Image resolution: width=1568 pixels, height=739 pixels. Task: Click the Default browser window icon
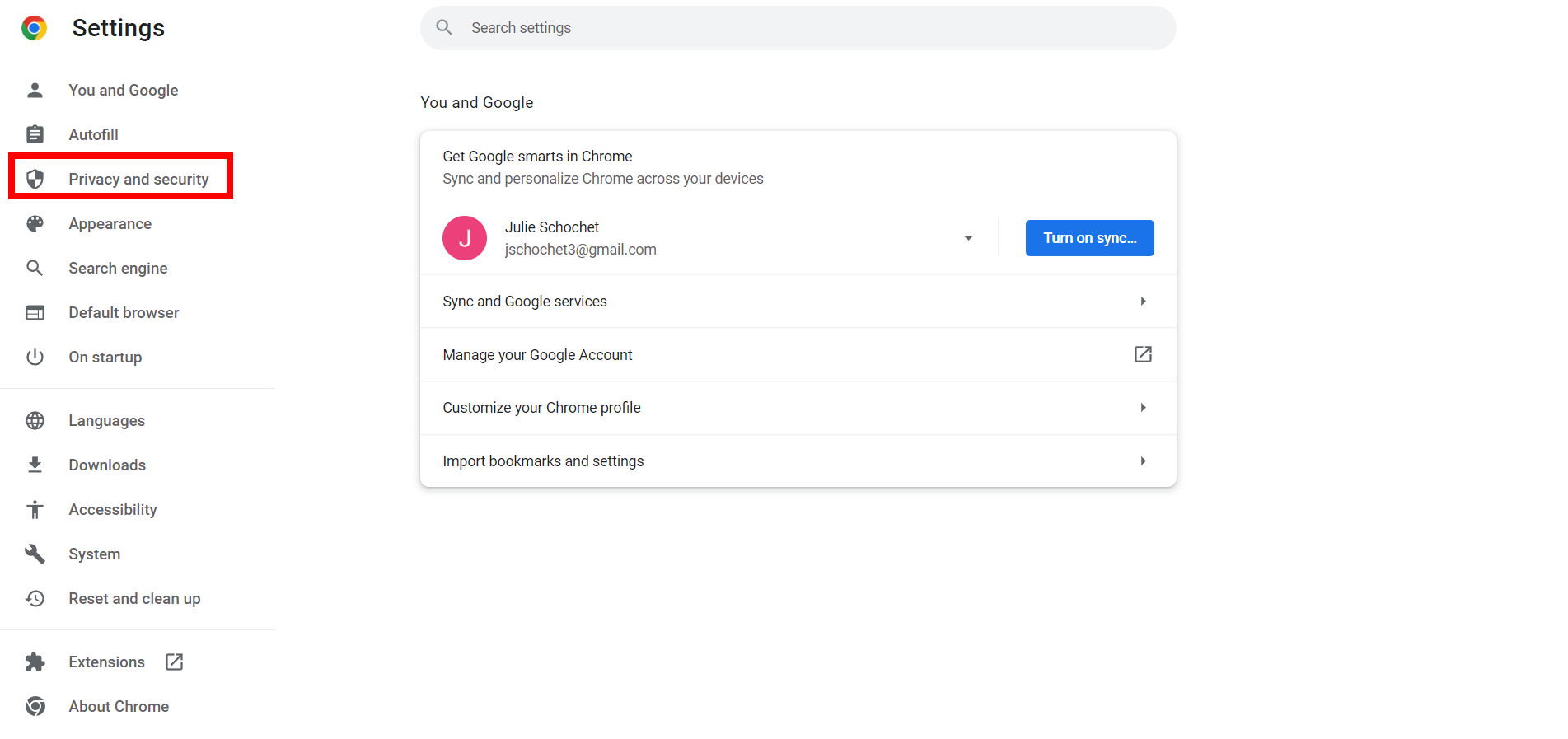pos(35,312)
